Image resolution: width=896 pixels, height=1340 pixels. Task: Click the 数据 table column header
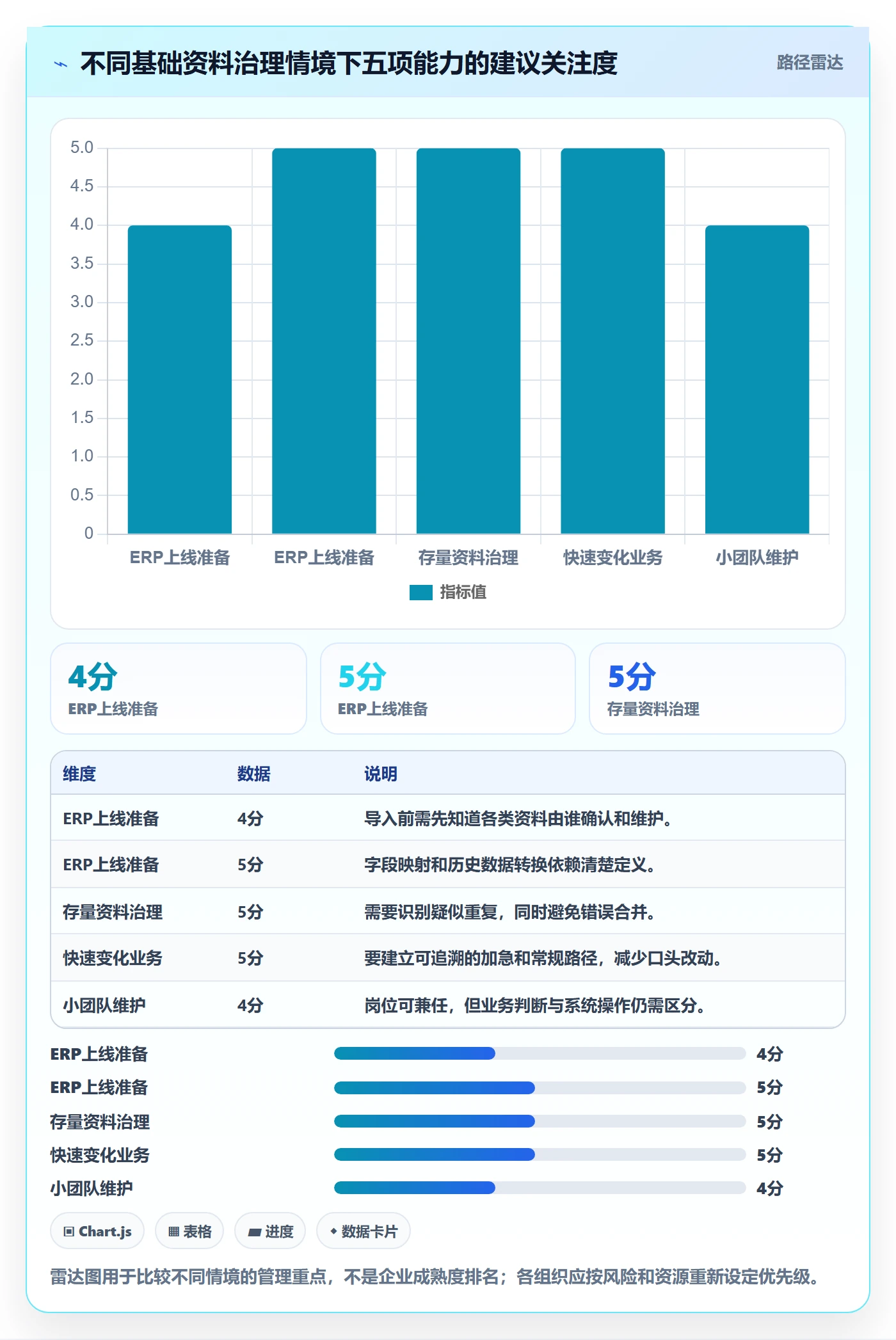pyautogui.click(x=254, y=774)
